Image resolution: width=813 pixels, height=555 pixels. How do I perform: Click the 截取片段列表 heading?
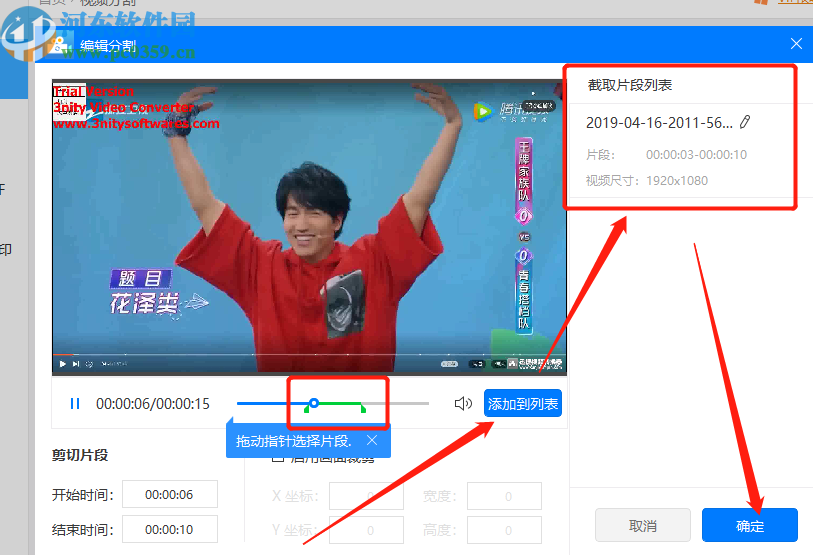(x=629, y=85)
